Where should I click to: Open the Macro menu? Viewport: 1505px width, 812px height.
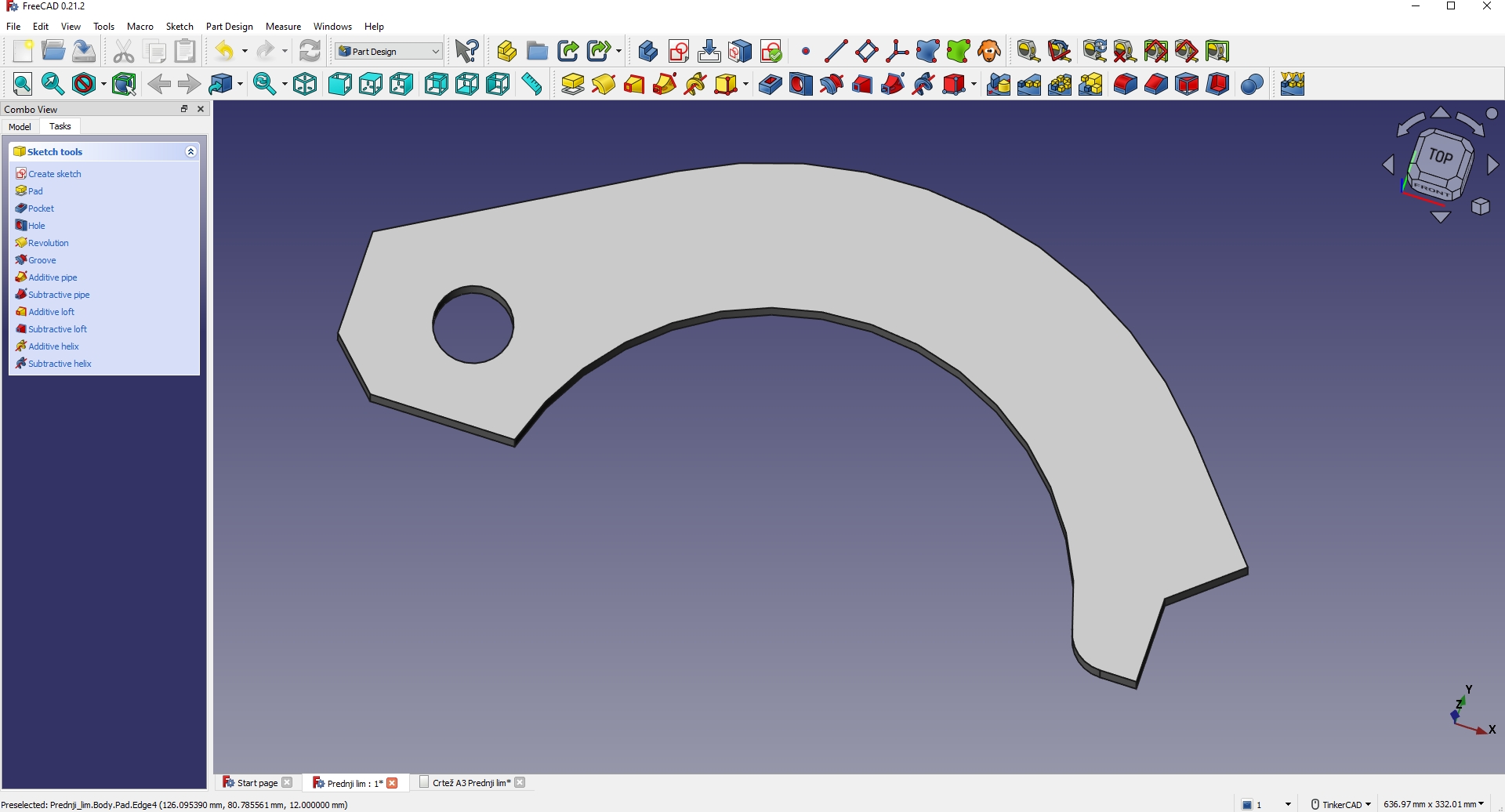pyautogui.click(x=140, y=26)
